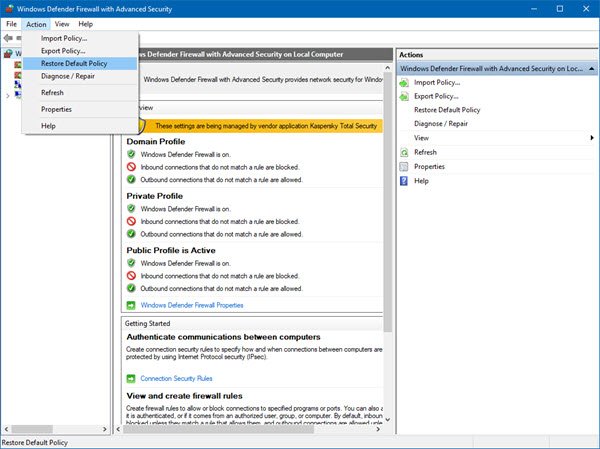
Task: Maximize the firewall window
Action: pyautogui.click(x=560, y=8)
